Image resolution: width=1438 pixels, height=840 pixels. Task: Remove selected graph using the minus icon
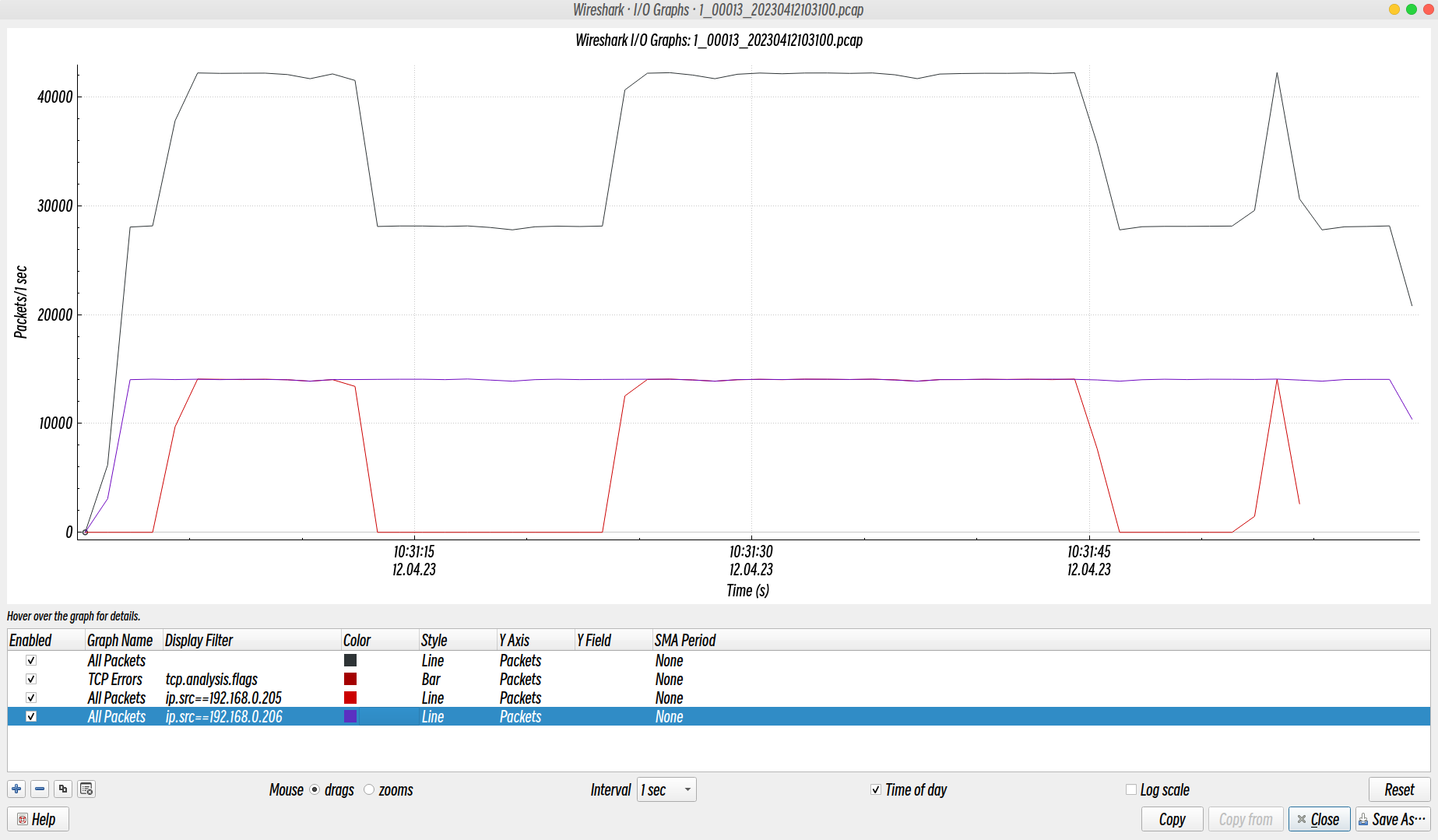tap(40, 789)
